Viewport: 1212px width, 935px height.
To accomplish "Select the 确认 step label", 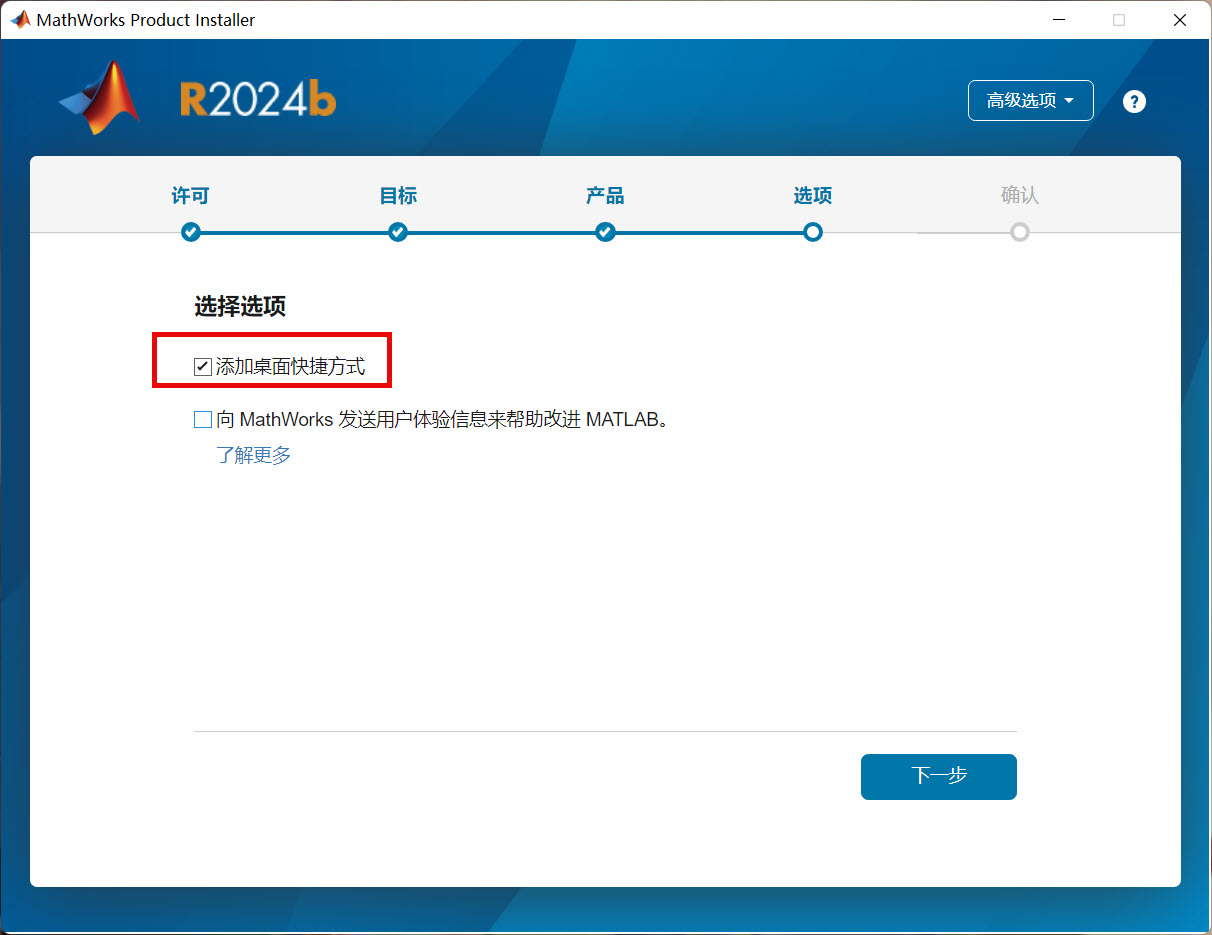I will (1019, 196).
